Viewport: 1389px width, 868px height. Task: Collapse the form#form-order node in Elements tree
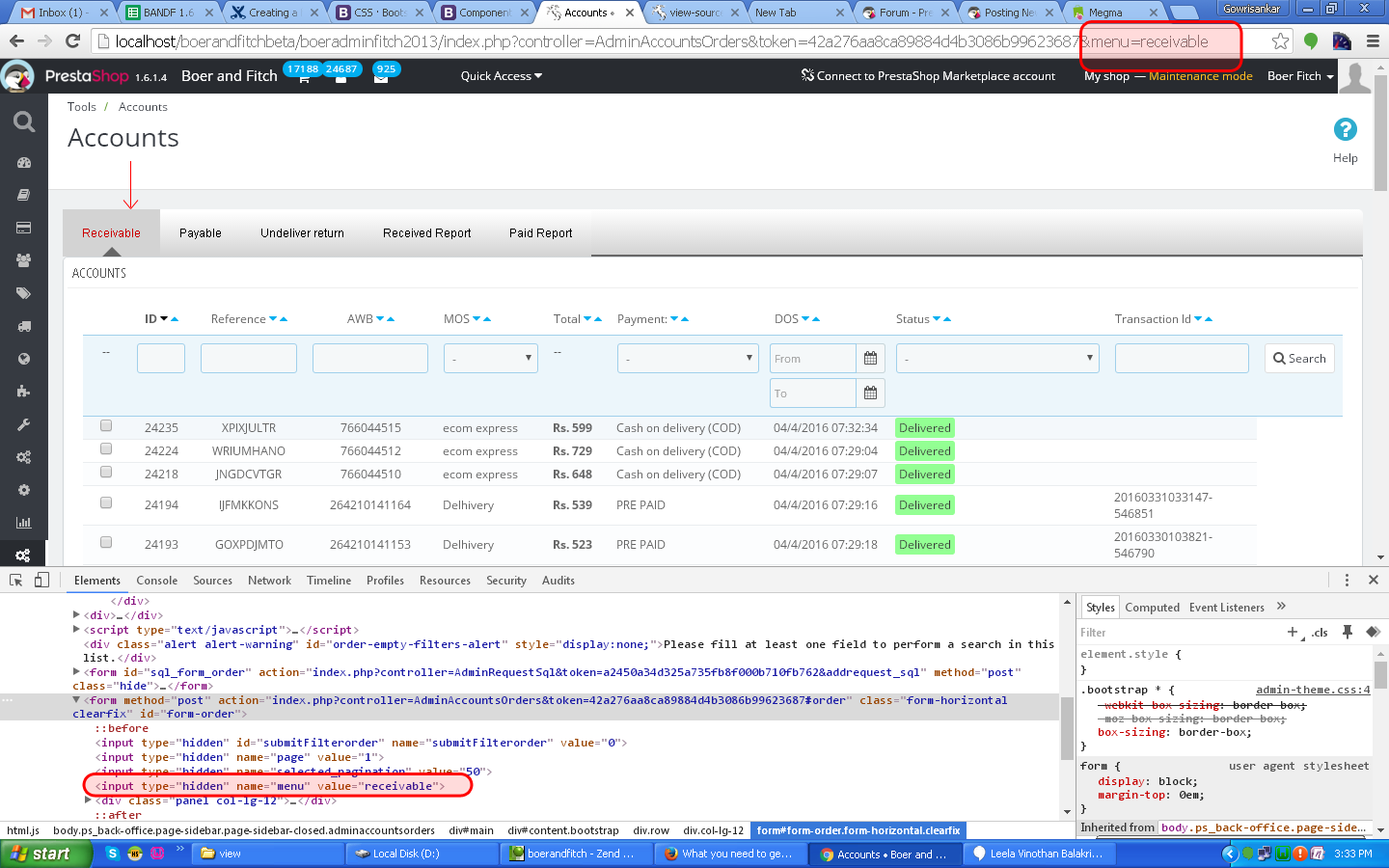tap(76, 700)
